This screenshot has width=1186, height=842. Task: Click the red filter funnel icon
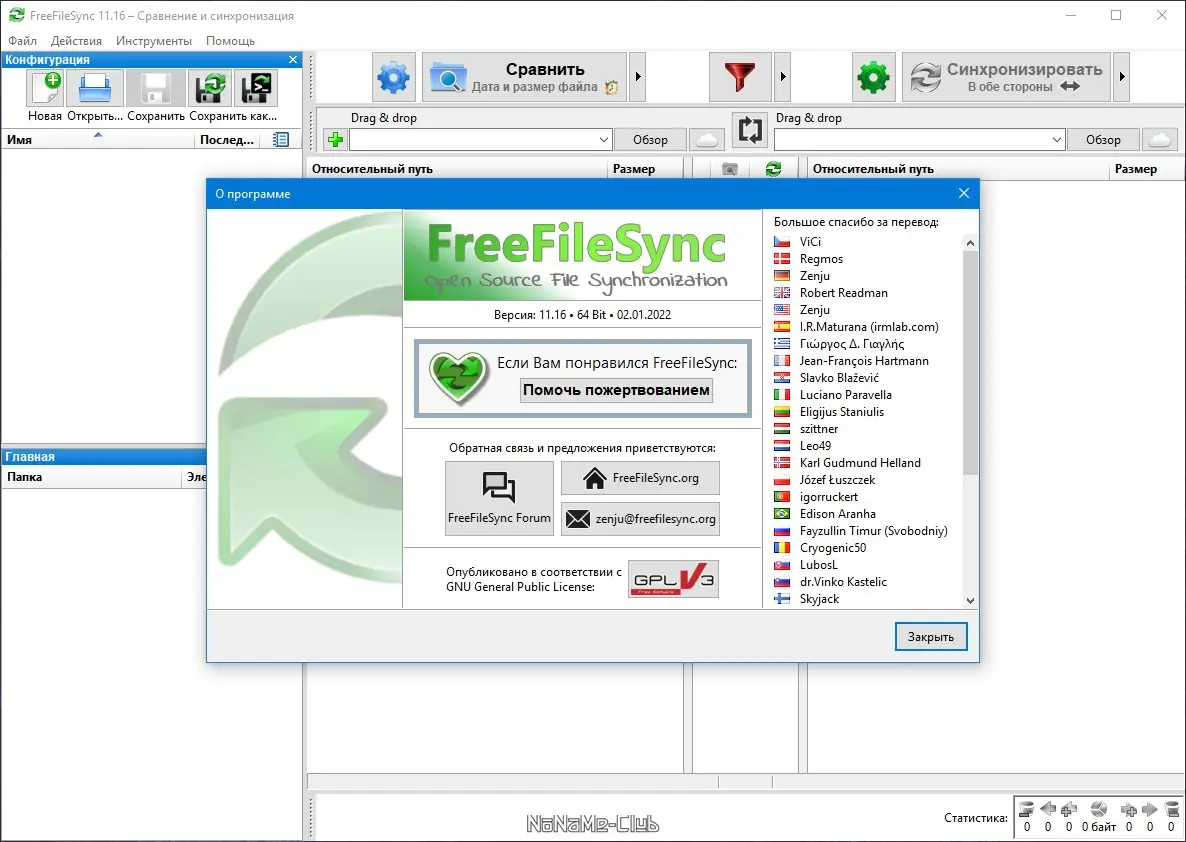[740, 76]
